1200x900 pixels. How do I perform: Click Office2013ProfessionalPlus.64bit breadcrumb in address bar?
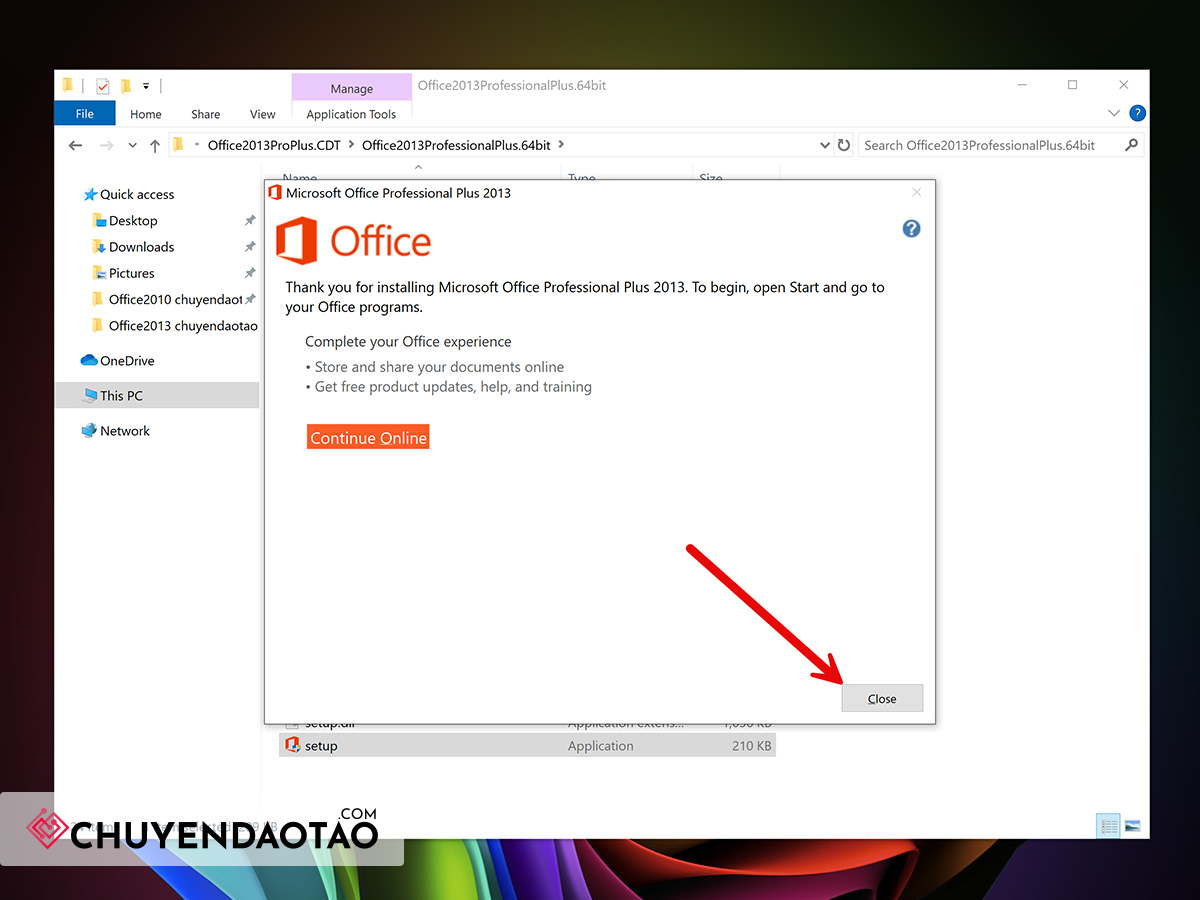[x=456, y=145]
